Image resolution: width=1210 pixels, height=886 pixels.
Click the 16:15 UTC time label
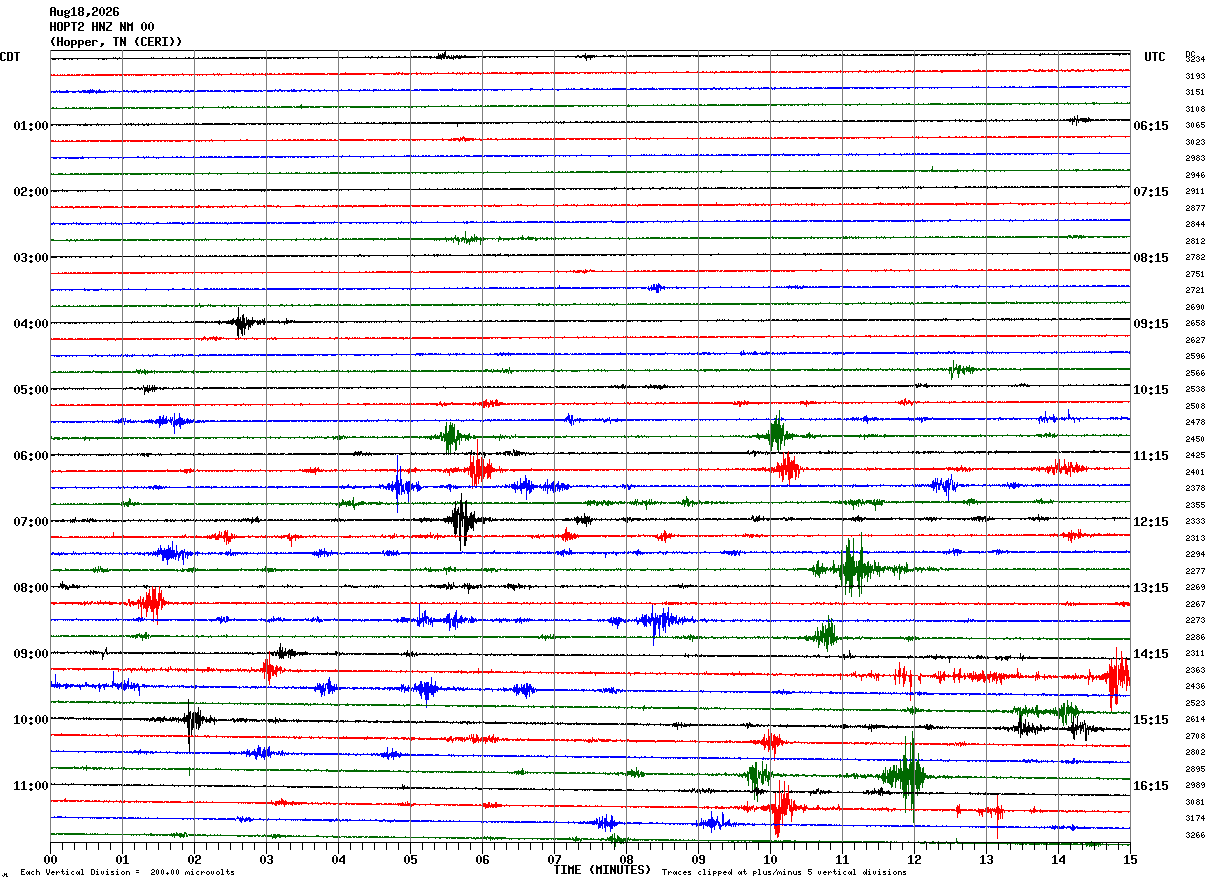(x=1151, y=786)
